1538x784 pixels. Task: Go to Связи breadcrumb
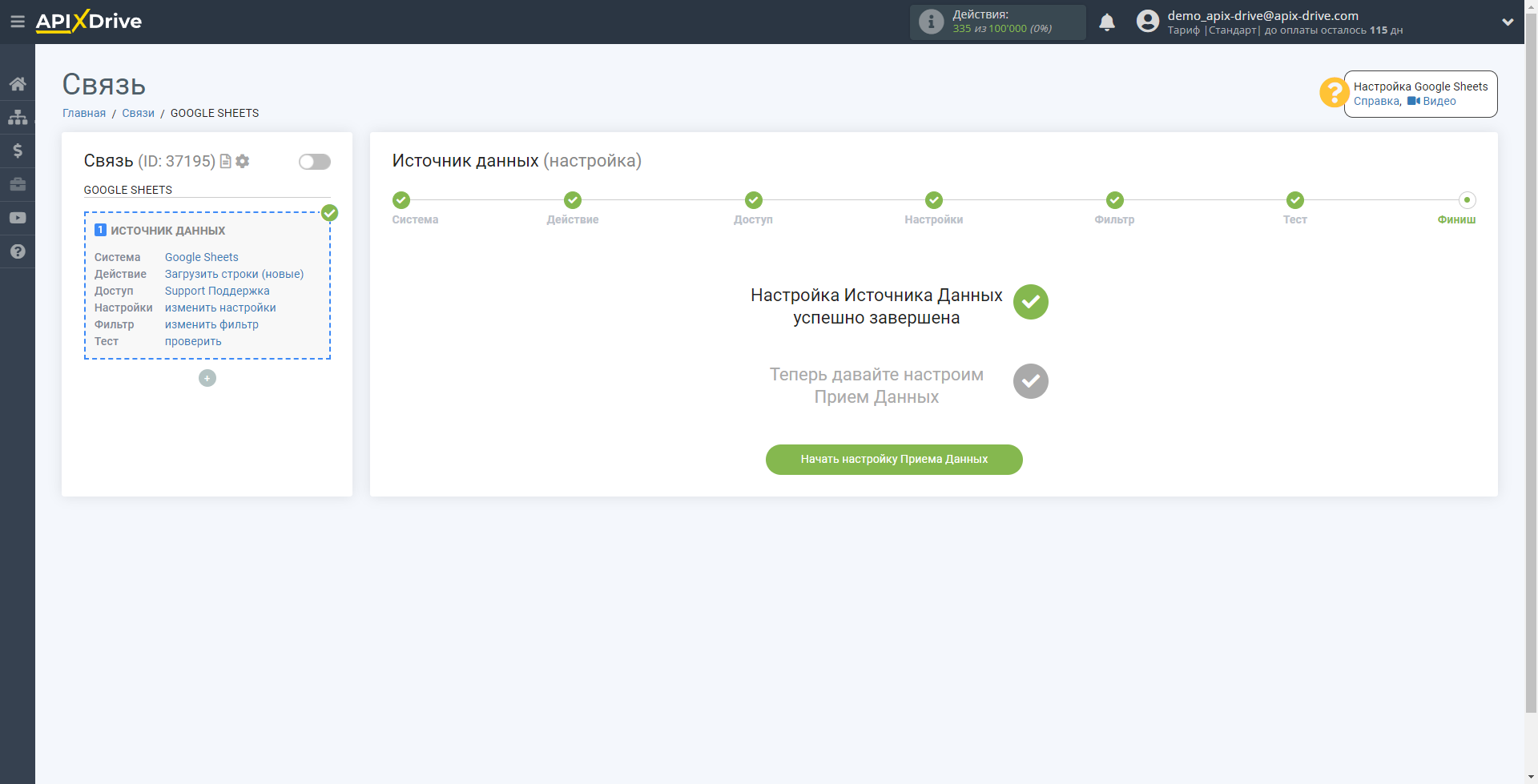138,113
